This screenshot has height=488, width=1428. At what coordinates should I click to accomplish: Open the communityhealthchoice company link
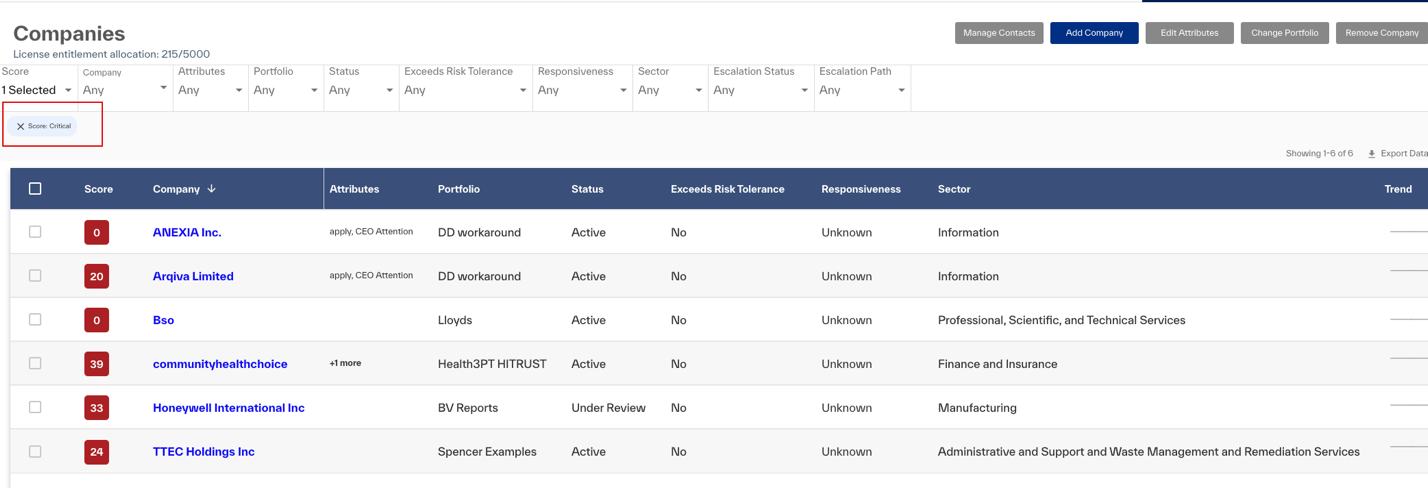point(220,365)
